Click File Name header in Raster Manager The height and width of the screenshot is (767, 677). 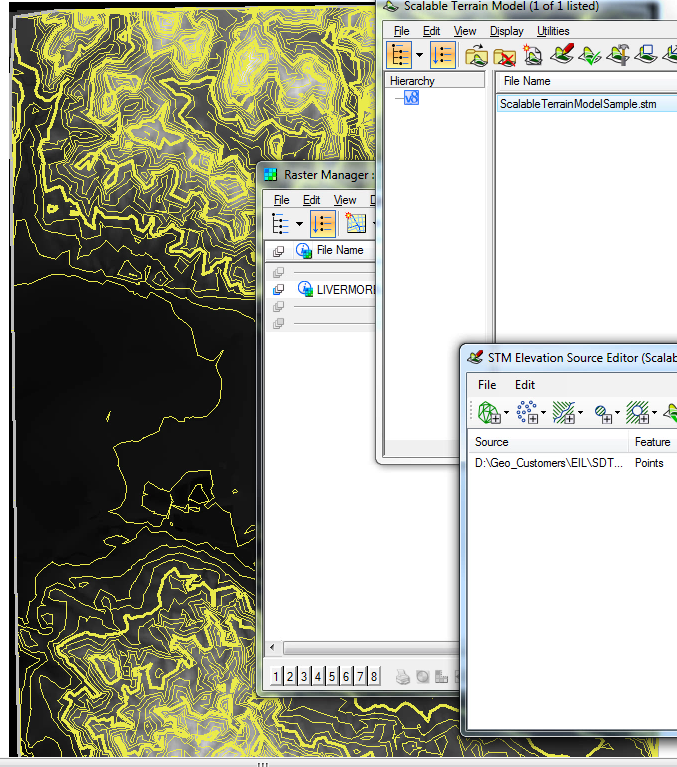pos(340,250)
